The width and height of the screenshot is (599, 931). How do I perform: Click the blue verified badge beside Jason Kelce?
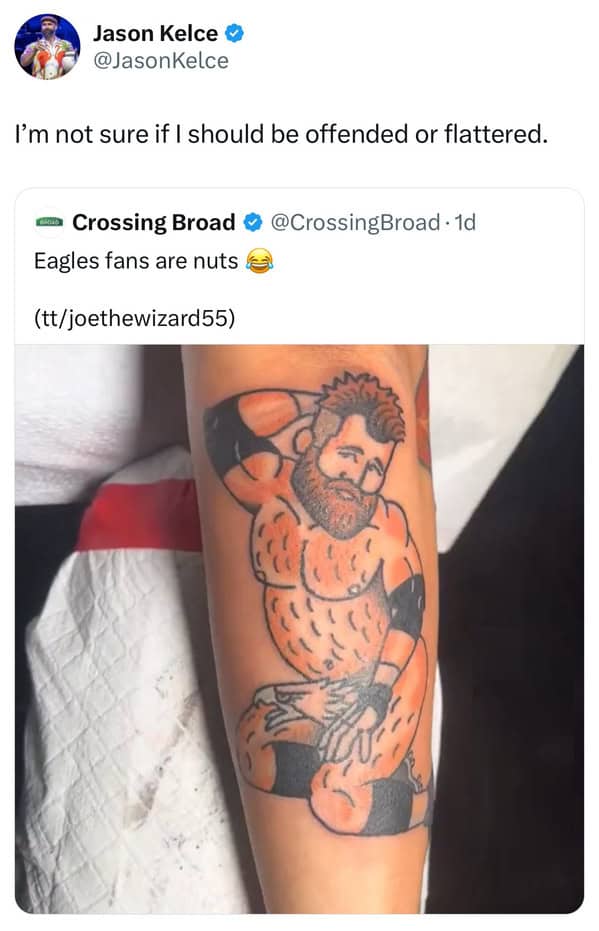coord(234,33)
